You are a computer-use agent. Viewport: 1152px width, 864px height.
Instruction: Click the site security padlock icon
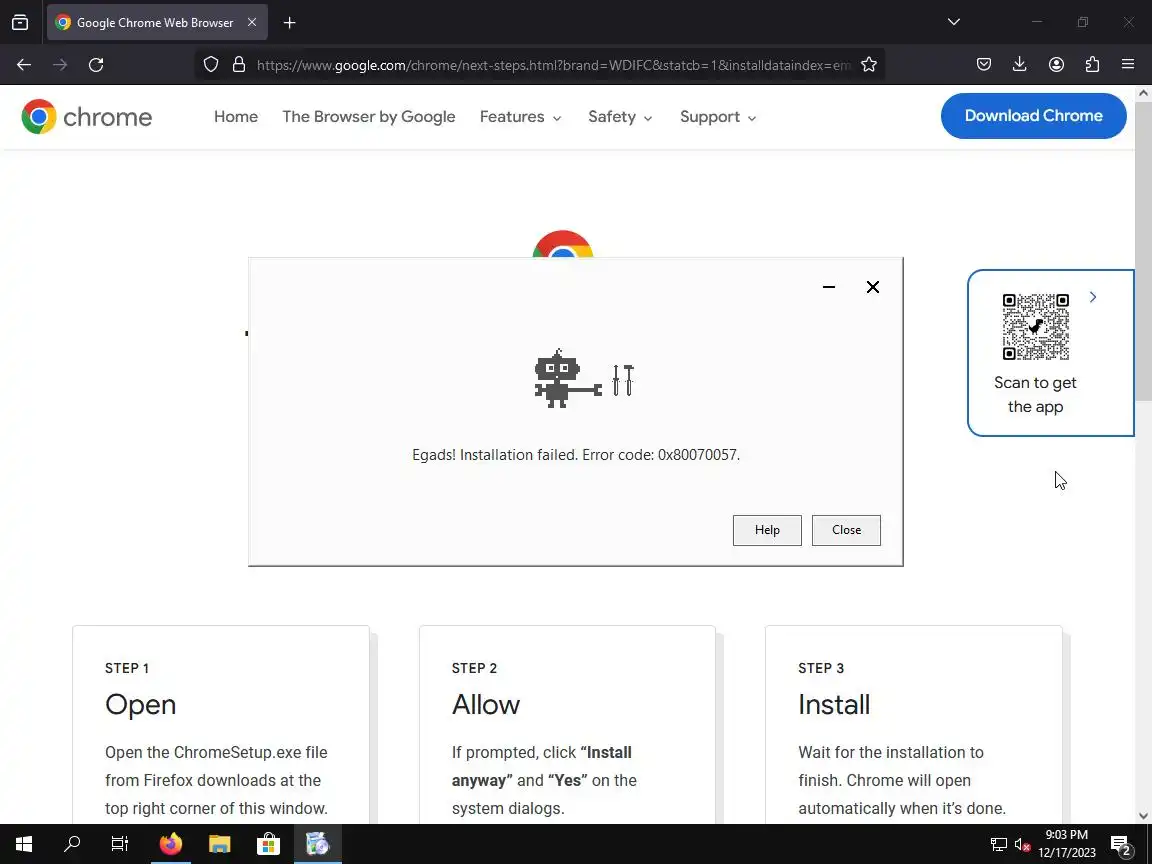[x=239, y=65]
